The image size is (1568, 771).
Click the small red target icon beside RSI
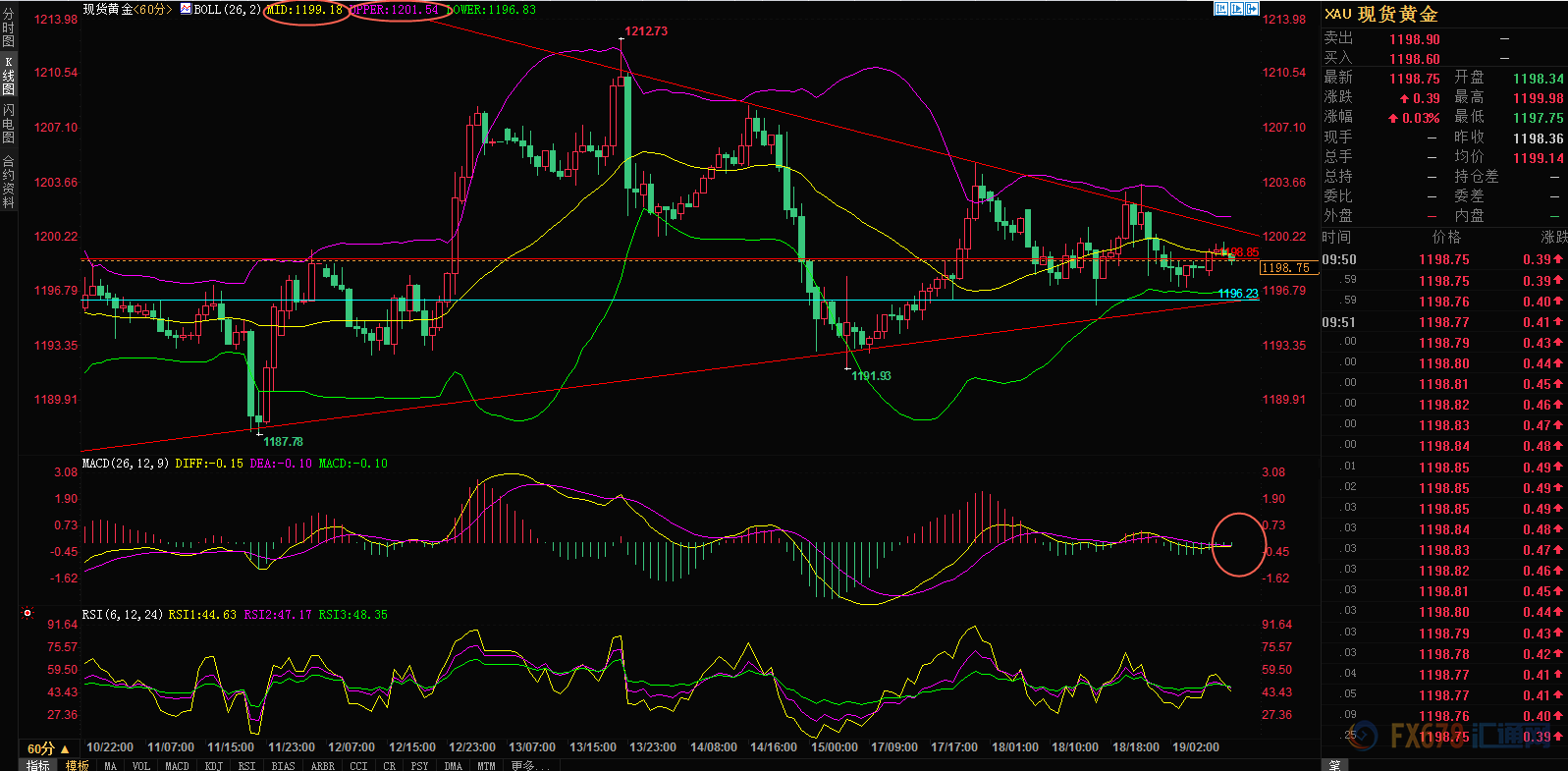(27, 614)
